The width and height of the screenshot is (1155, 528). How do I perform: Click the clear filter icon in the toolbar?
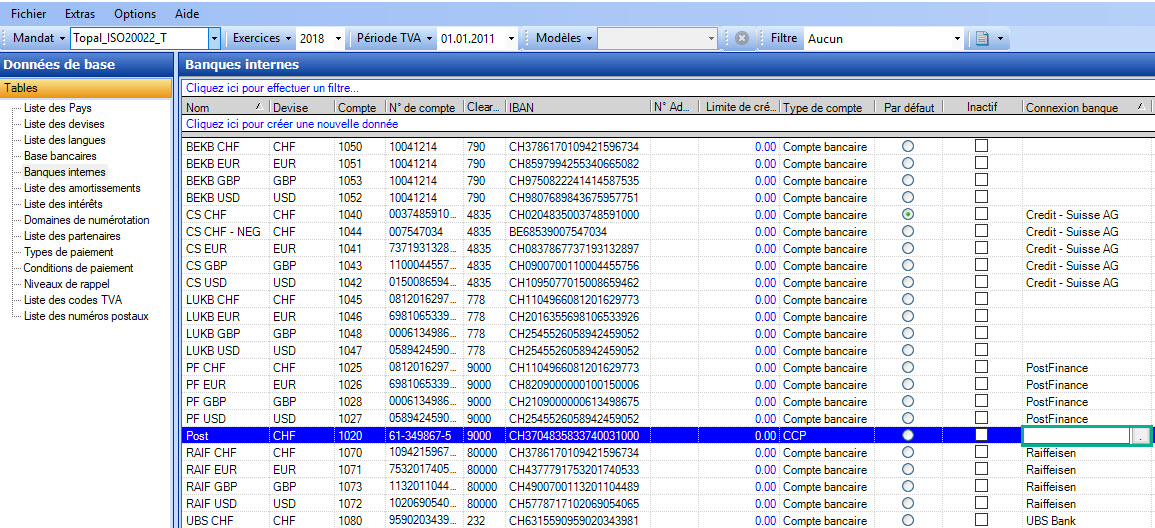[741, 39]
